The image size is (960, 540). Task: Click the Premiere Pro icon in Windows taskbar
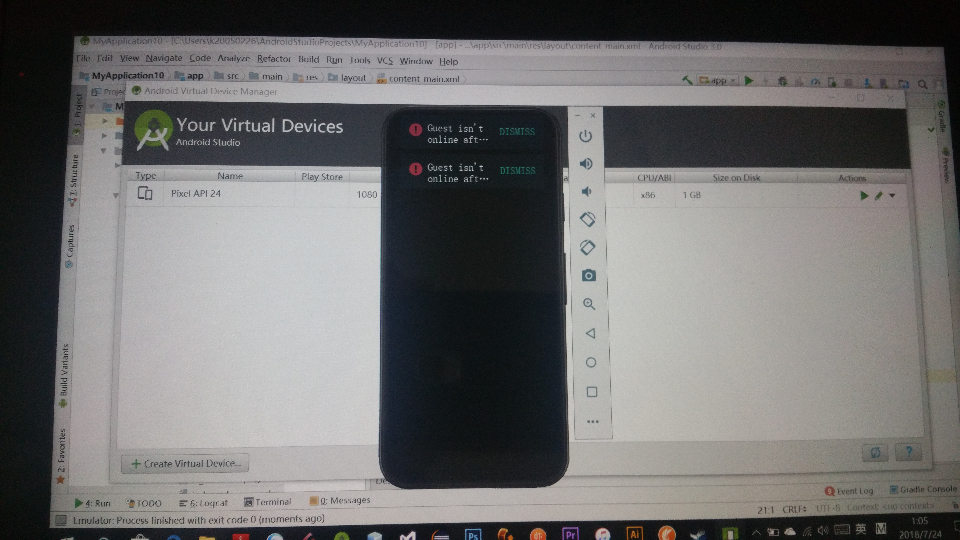click(x=570, y=534)
